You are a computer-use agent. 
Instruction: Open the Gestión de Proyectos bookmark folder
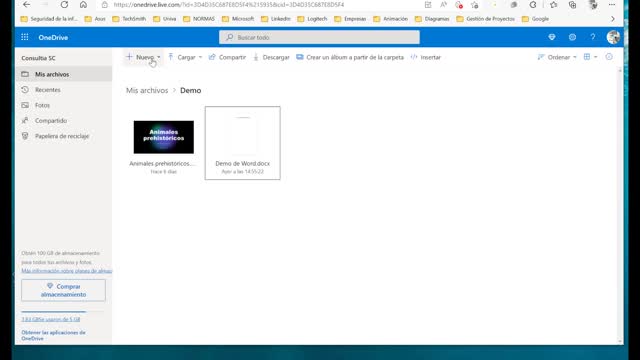coord(486,19)
